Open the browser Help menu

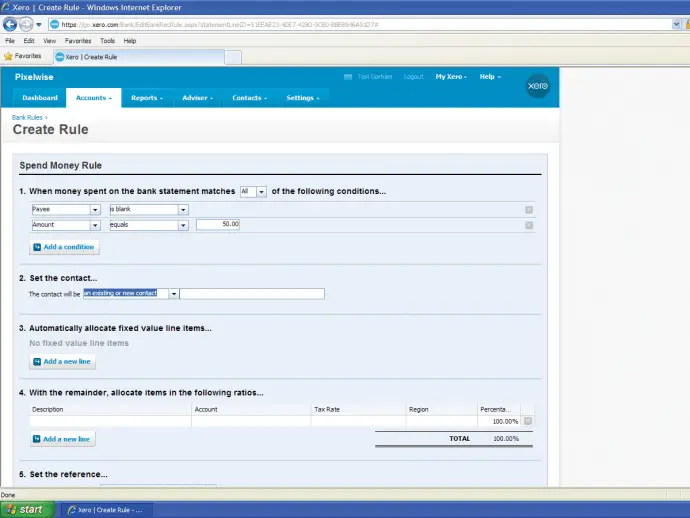pyautogui.click(x=129, y=41)
